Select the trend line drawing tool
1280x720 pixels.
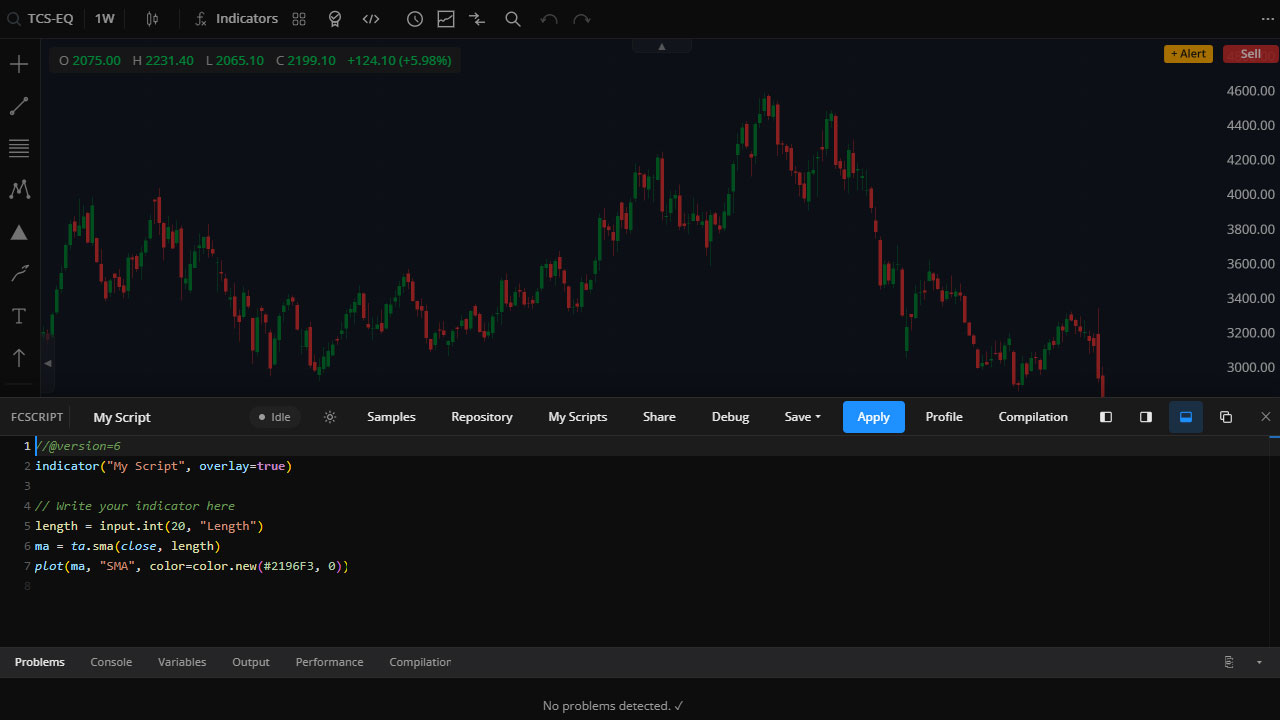(x=19, y=107)
